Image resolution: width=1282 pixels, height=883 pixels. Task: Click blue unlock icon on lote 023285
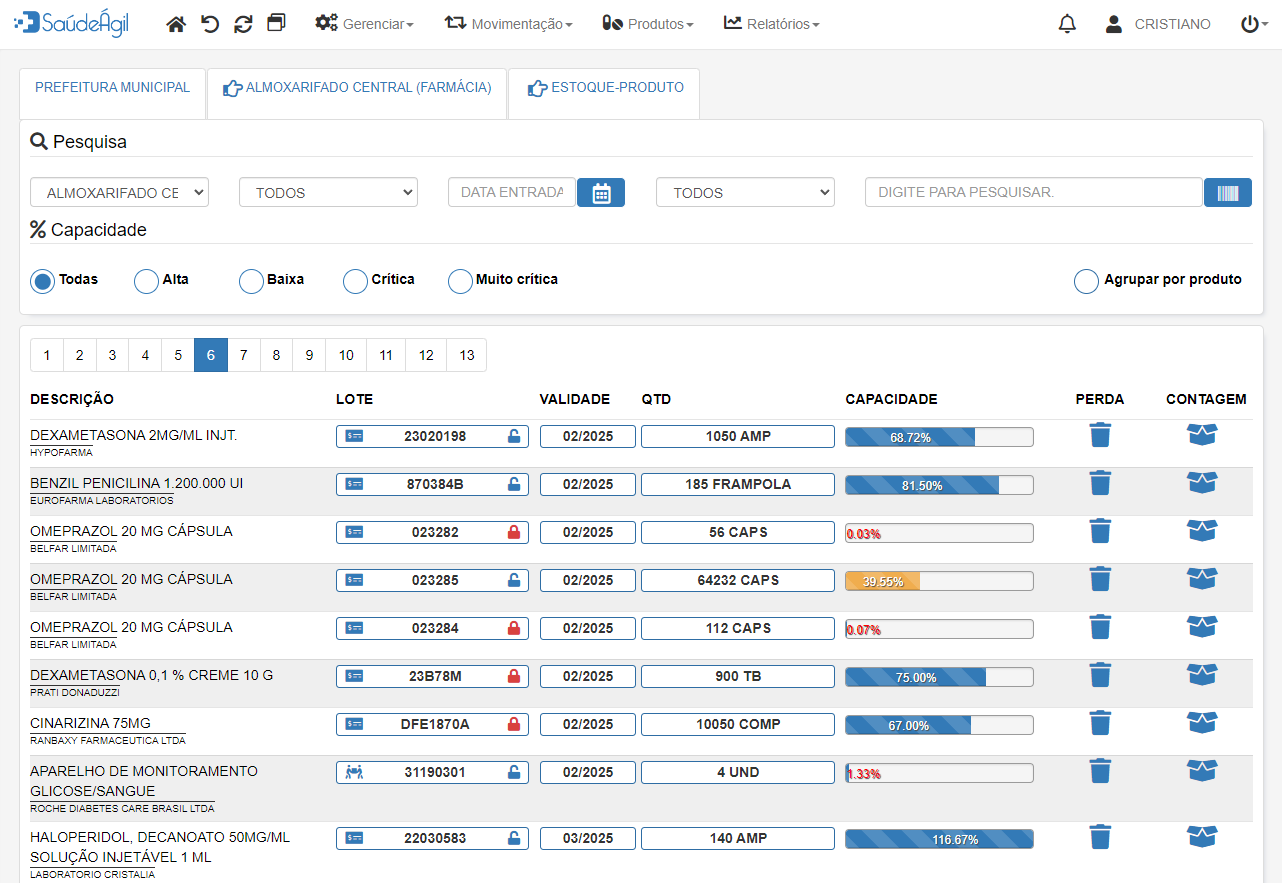click(514, 581)
